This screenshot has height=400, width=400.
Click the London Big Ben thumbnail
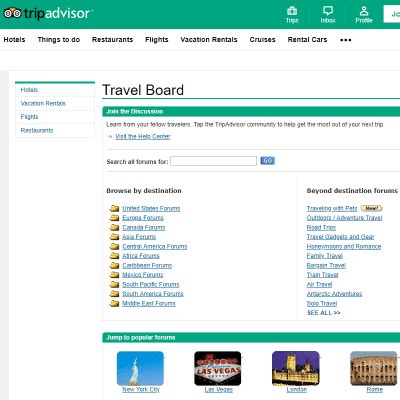point(296,368)
